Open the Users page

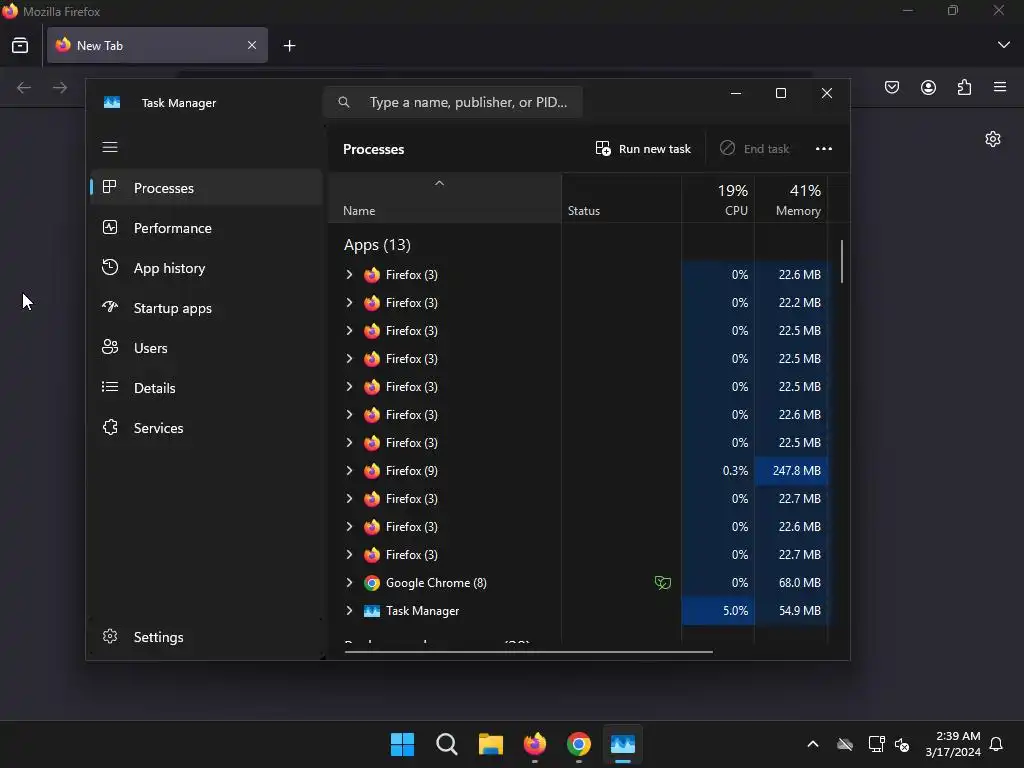tap(206, 348)
